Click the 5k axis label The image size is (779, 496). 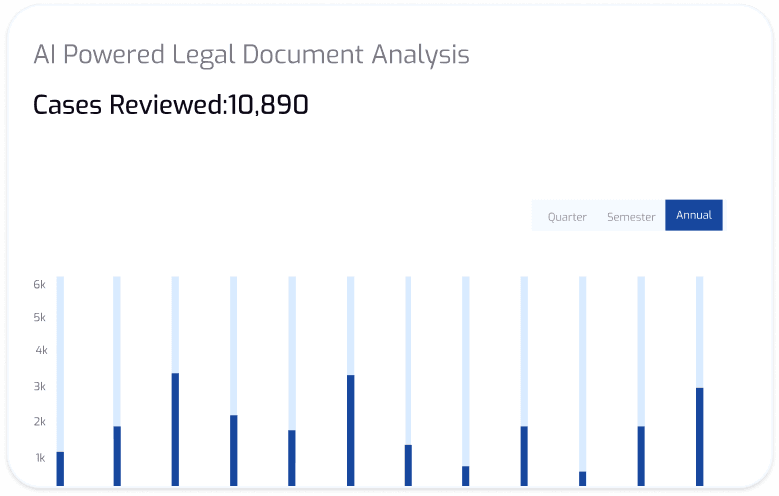39,317
